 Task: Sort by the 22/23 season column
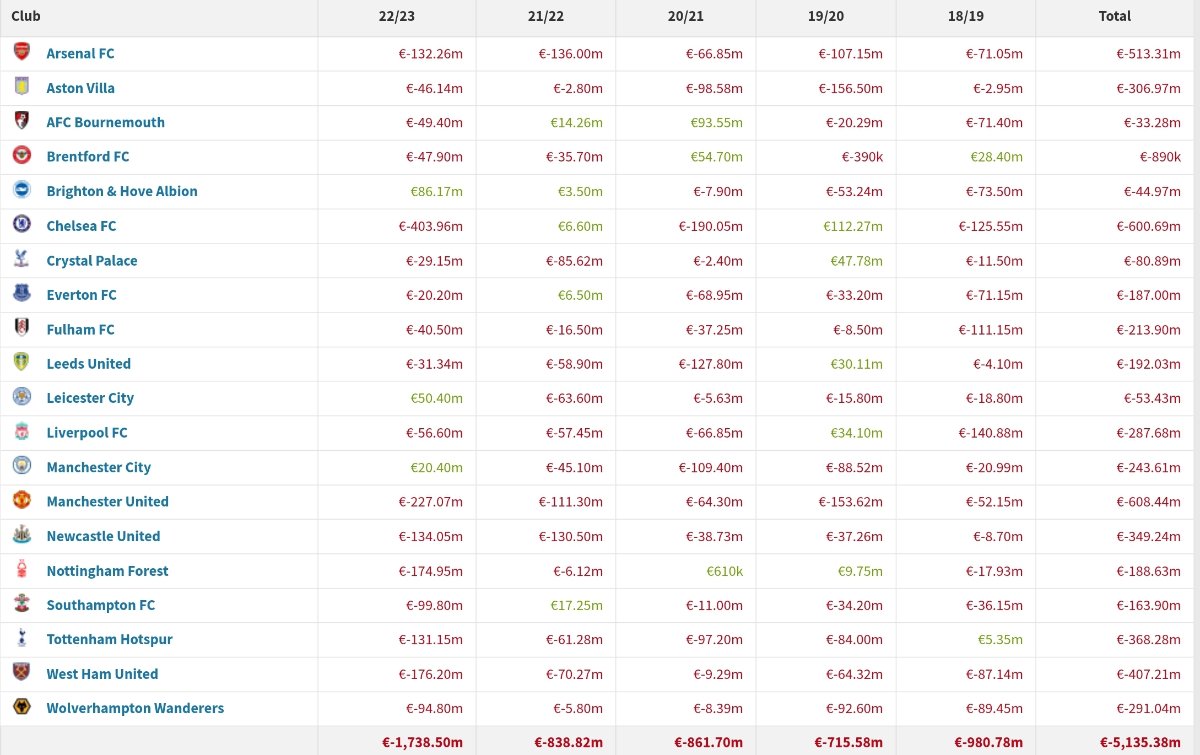click(x=397, y=16)
